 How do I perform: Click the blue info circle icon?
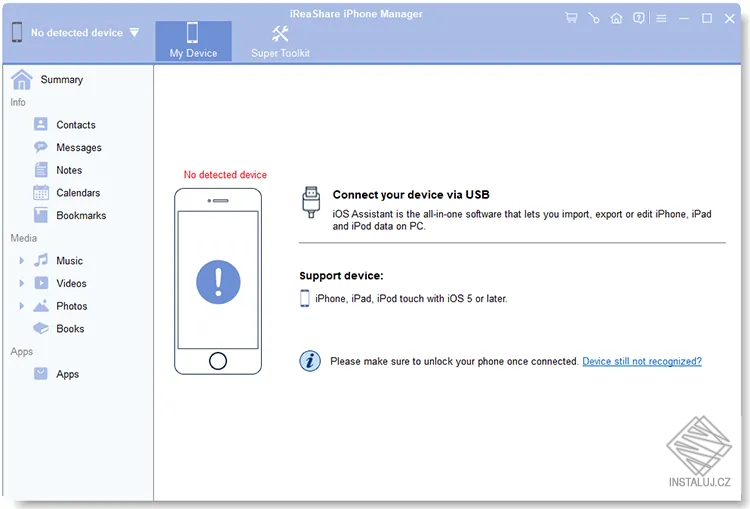click(310, 361)
